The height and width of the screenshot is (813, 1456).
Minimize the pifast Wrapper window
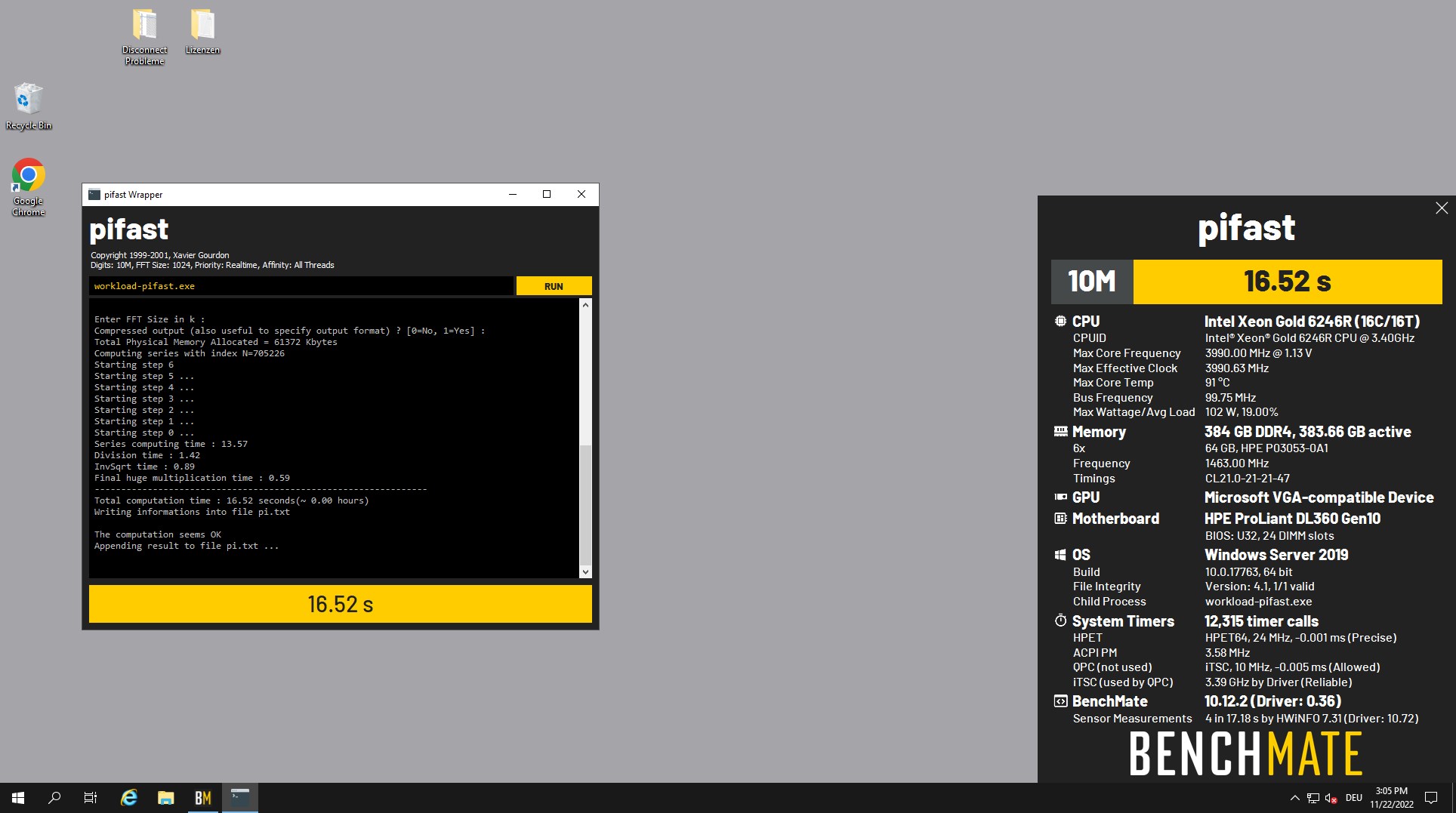[513, 195]
